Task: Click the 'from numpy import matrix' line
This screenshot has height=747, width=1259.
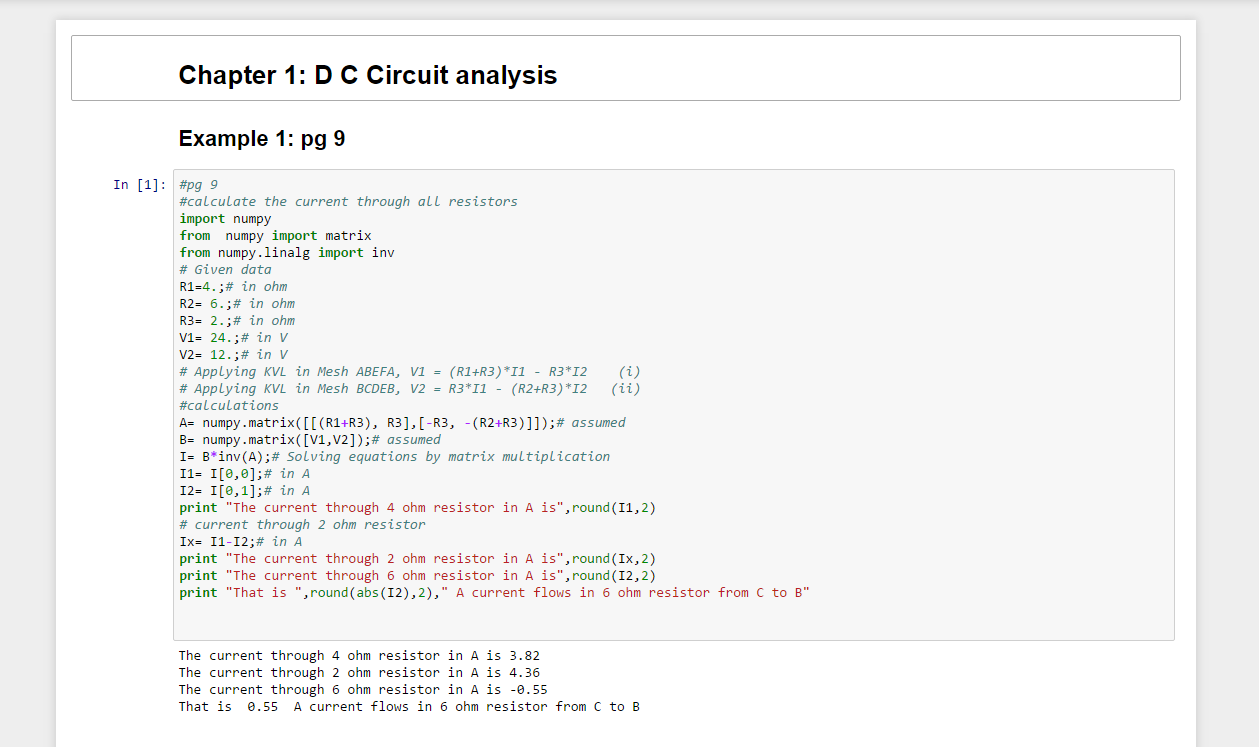Action: pos(275,235)
